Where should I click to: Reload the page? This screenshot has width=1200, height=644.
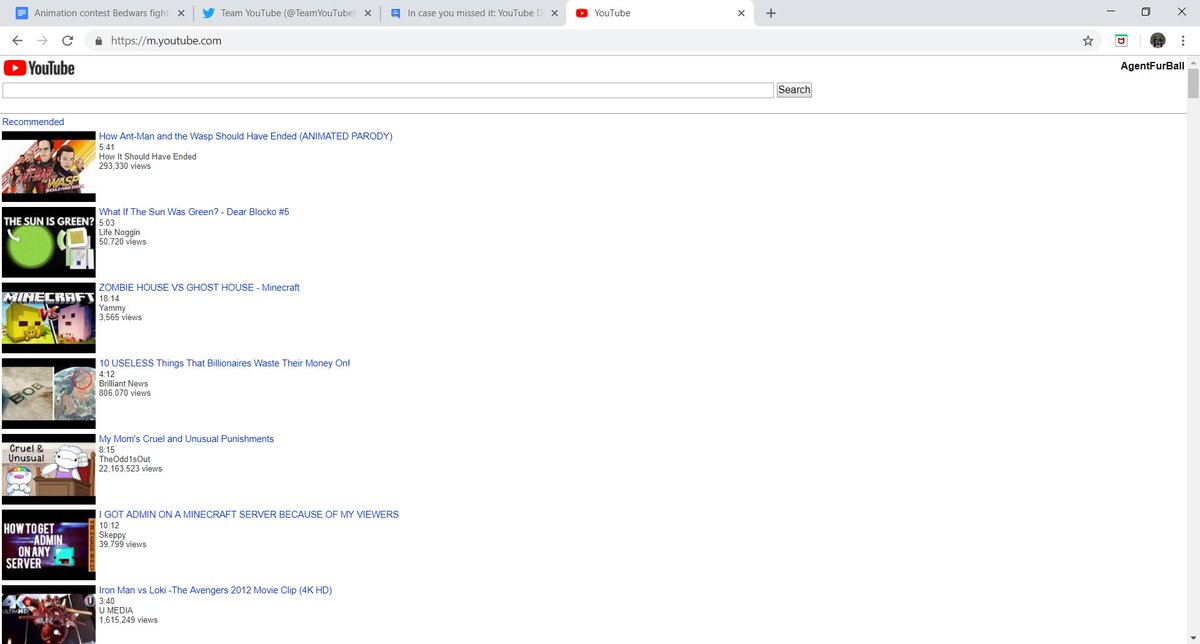(67, 41)
